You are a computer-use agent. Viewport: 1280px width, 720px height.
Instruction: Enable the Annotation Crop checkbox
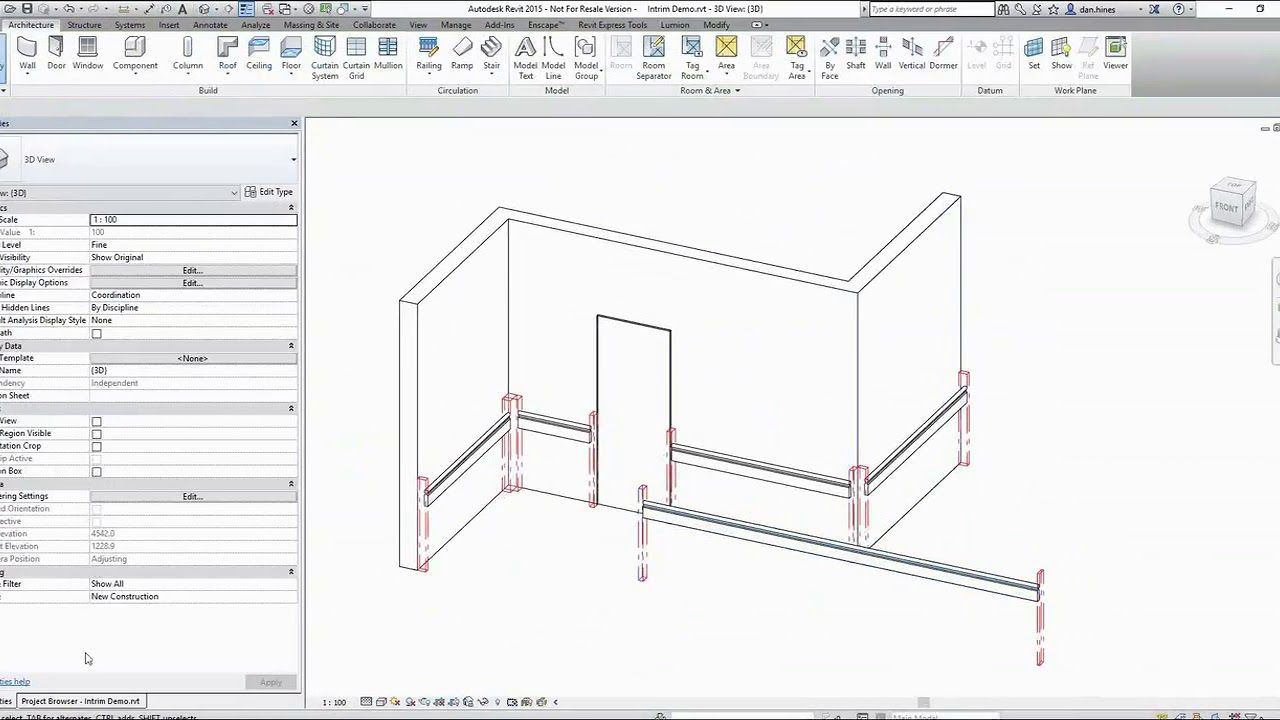[96, 445]
